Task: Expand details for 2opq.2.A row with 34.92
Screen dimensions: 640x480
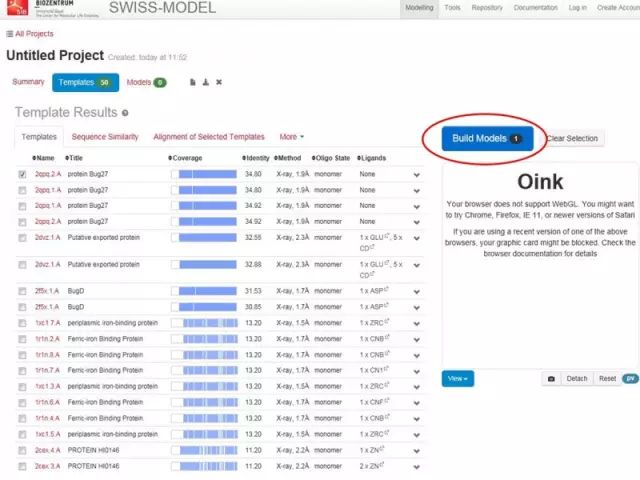Action: tap(416, 222)
